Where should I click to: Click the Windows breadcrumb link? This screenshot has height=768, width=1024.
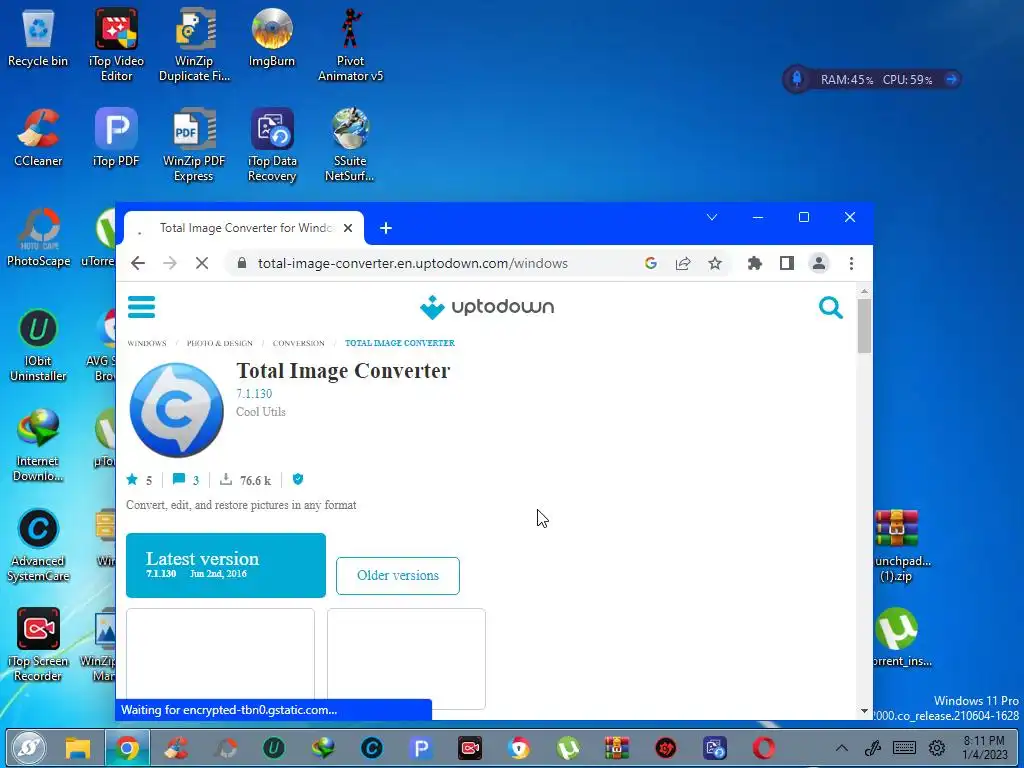click(147, 343)
